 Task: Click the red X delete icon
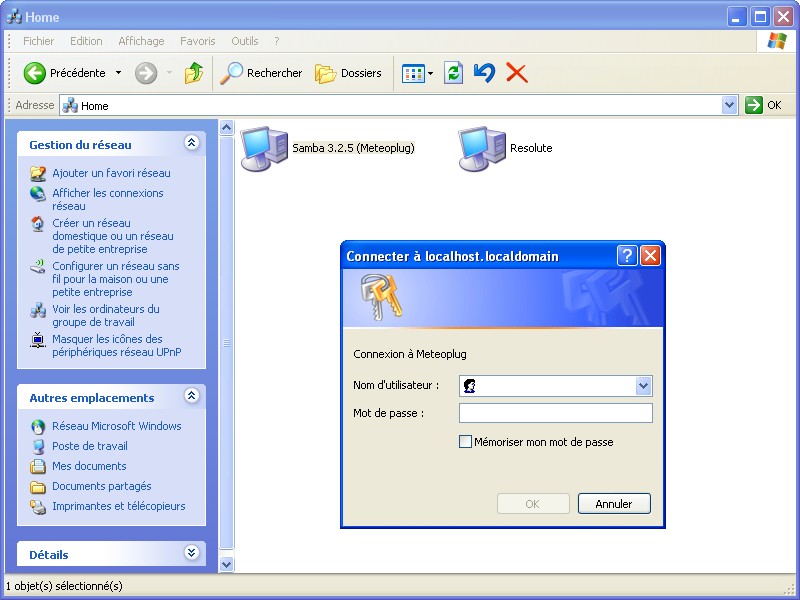pyautogui.click(x=516, y=73)
